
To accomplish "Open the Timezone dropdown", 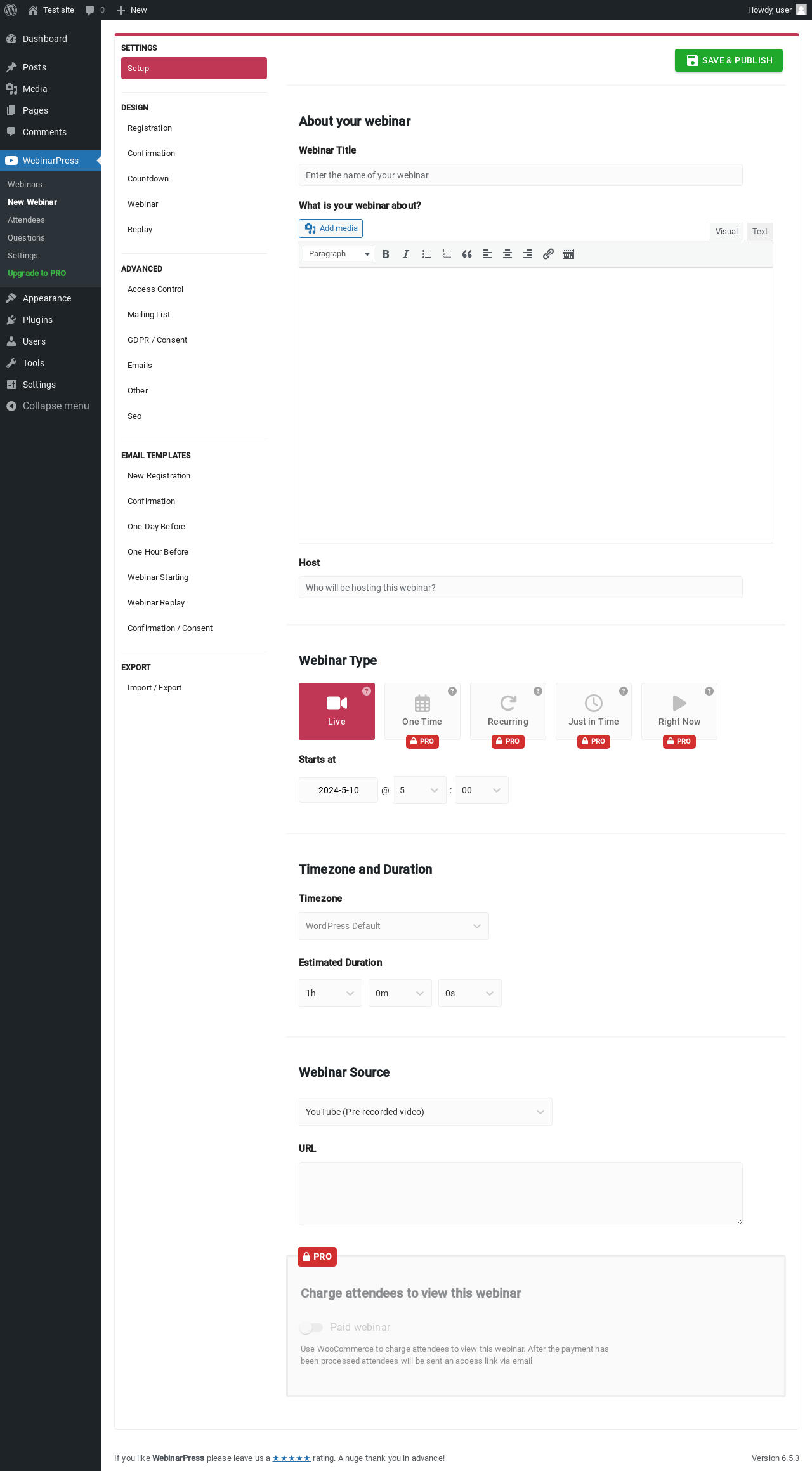I will [x=394, y=926].
